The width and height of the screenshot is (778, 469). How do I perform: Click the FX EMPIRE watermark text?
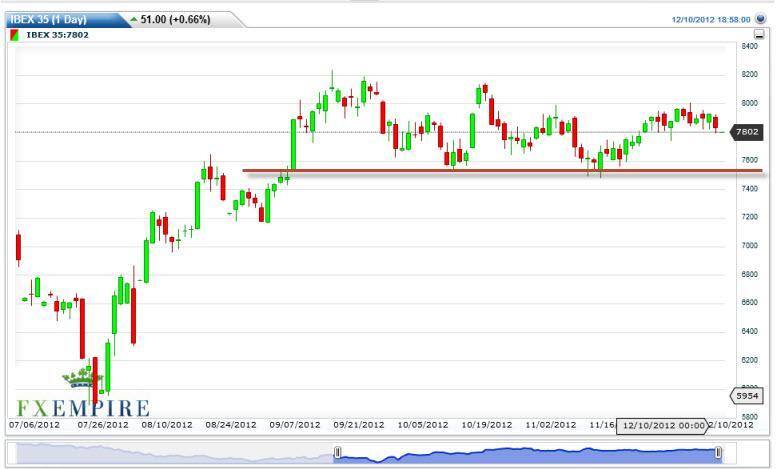[x=83, y=408]
